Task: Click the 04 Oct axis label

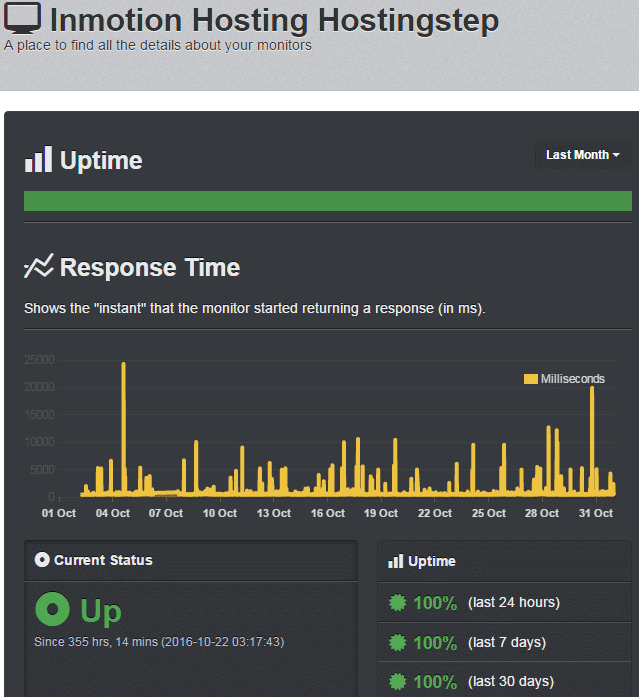Action: click(113, 513)
